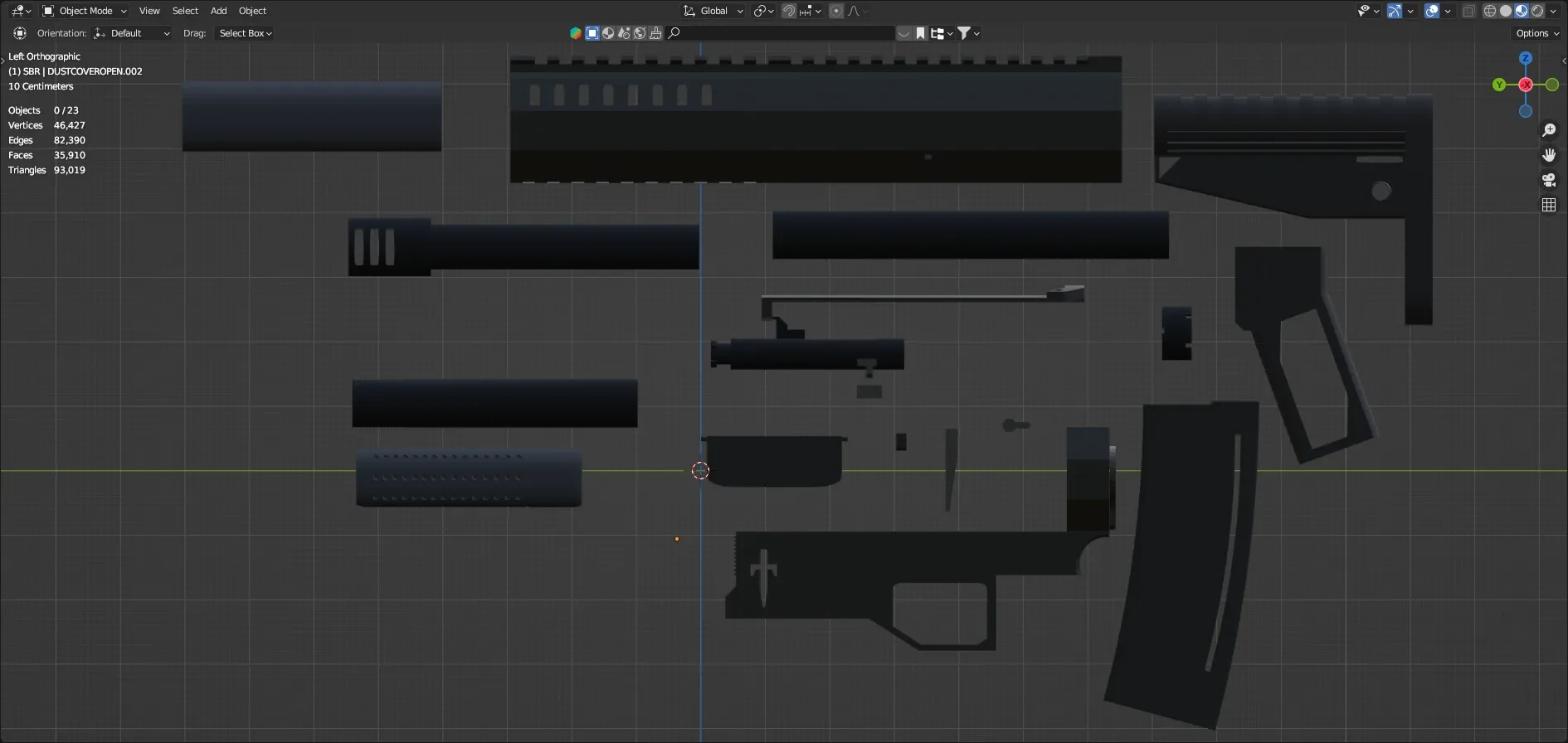The image size is (1568, 743).
Task: Click into the search field
Action: 781,33
